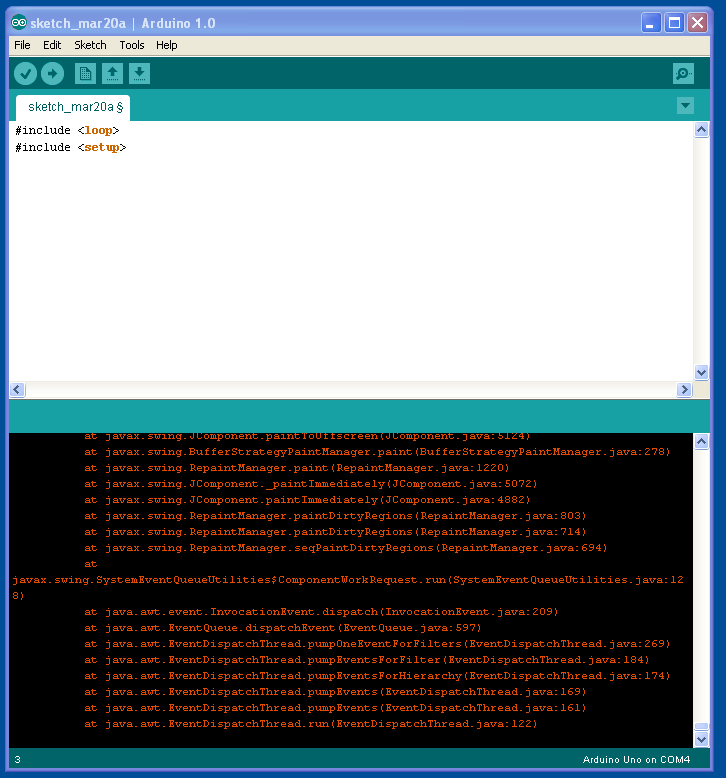Click the Upload arrow button
Image resolution: width=726 pixels, height=778 pixels.
pyautogui.click(x=52, y=74)
